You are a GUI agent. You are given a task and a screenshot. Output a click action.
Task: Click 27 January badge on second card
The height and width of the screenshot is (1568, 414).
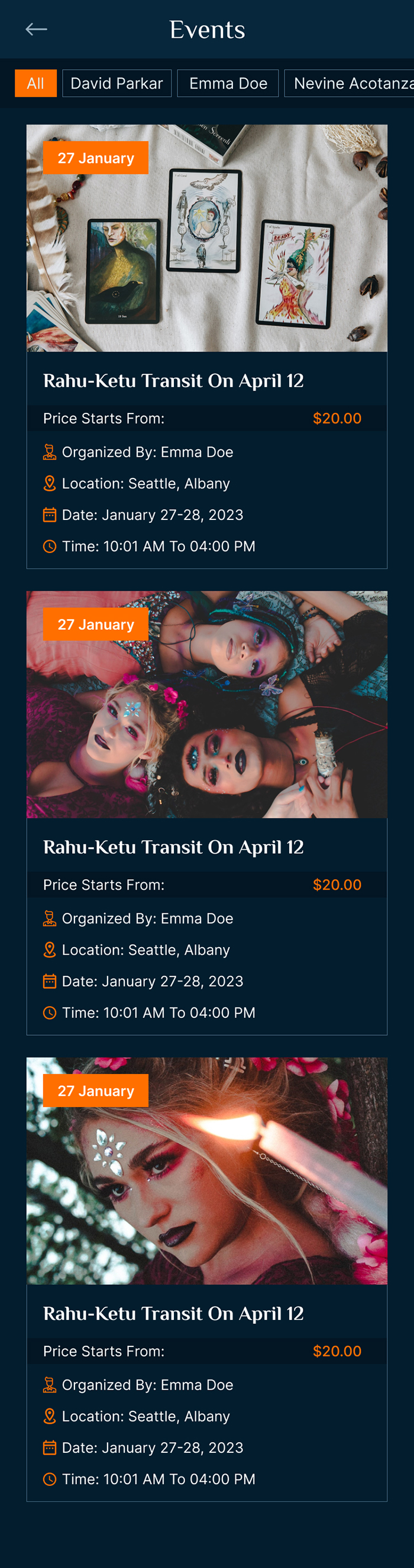tap(96, 624)
